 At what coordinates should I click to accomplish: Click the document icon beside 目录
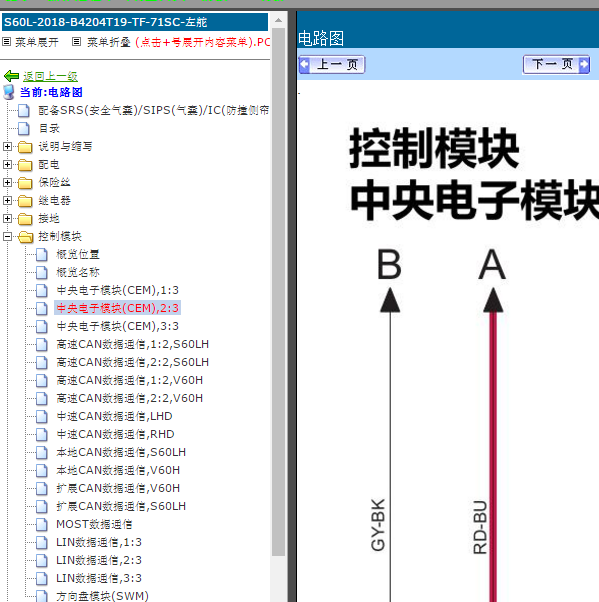click(x=24, y=128)
